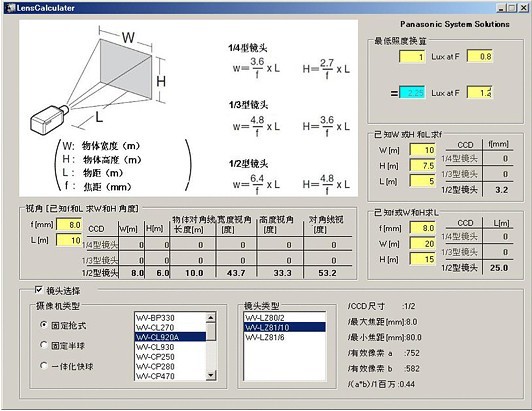Click the 43.7 width angle value
This screenshot has height=411, width=532.
click(236, 273)
